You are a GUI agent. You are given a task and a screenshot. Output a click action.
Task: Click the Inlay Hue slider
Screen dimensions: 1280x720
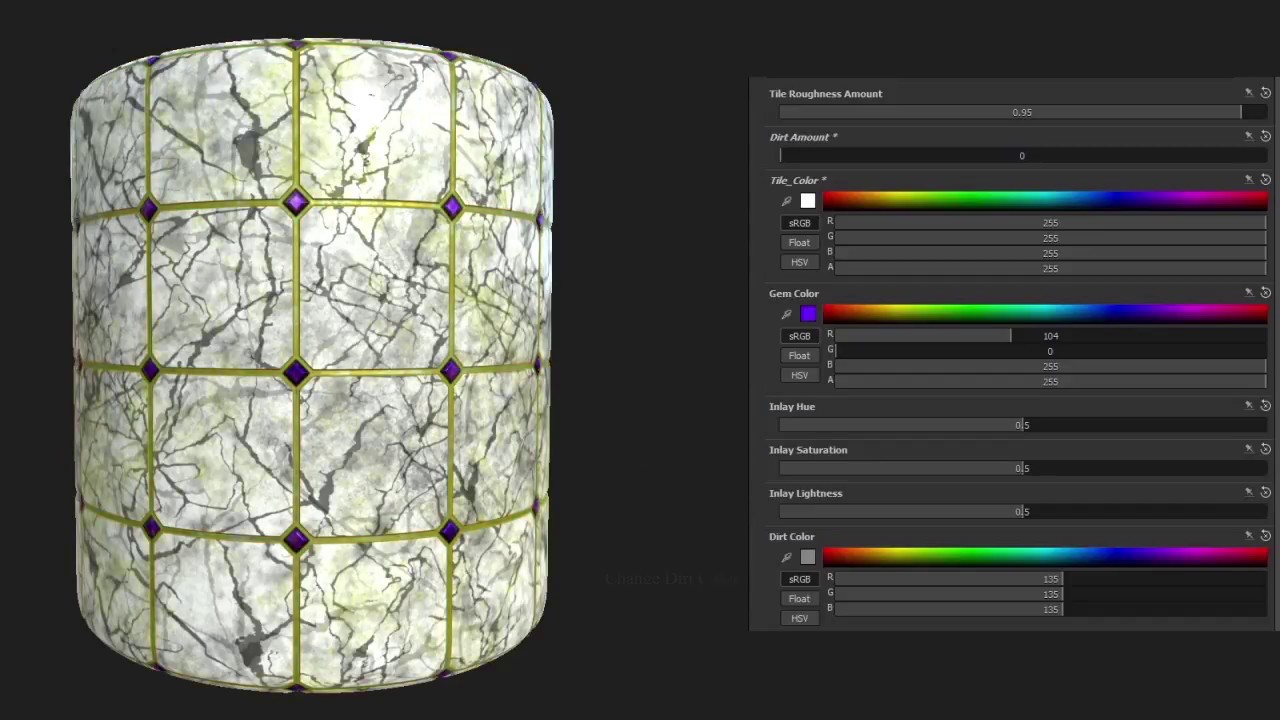[1022, 425]
